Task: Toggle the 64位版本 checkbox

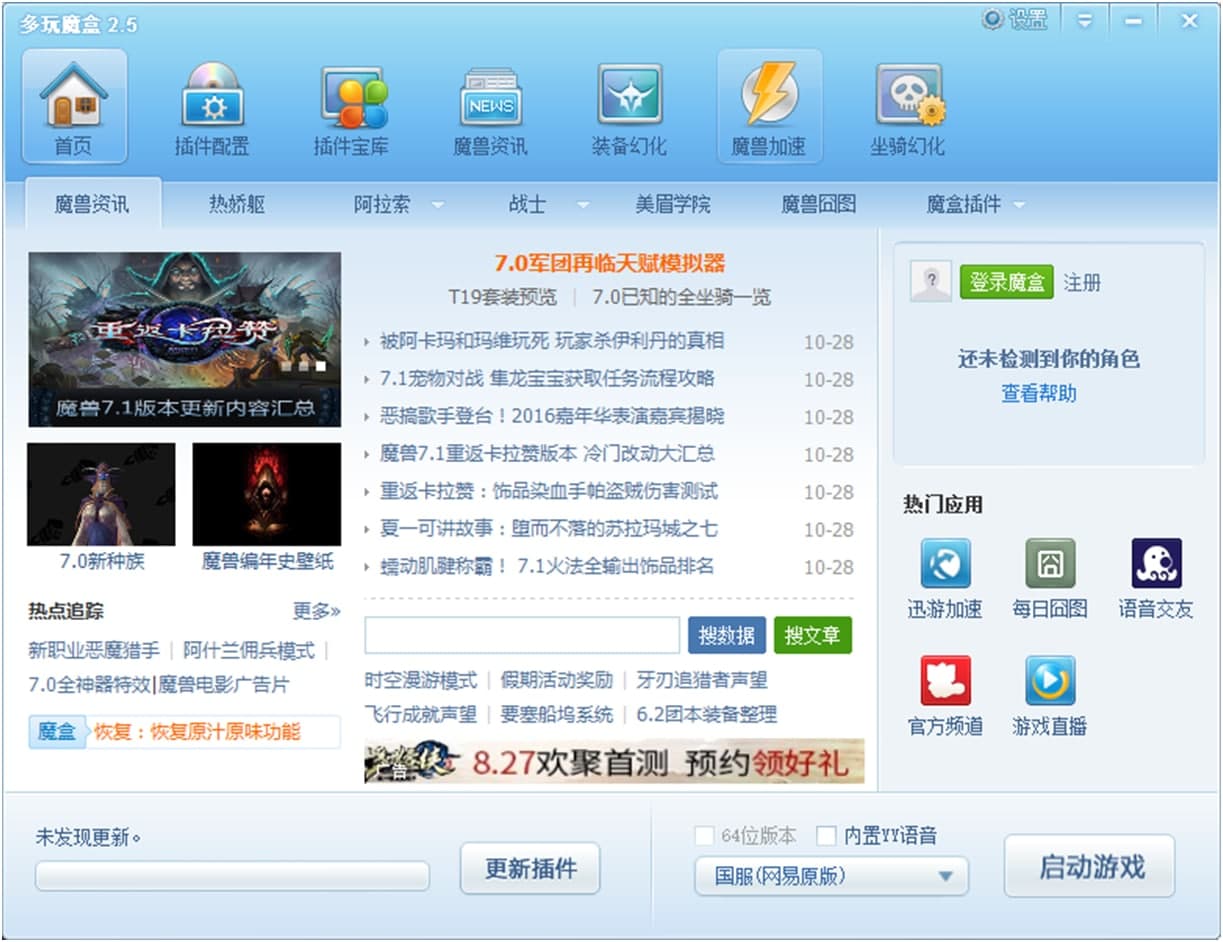Action: (x=704, y=836)
